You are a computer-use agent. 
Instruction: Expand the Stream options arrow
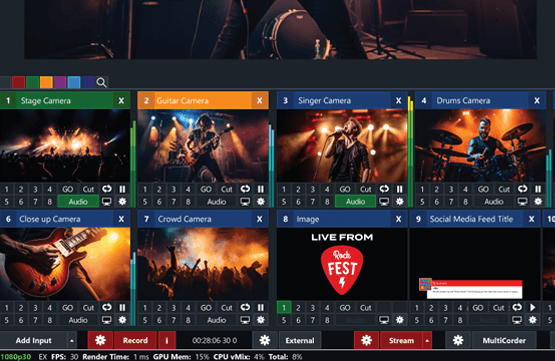click(427, 340)
